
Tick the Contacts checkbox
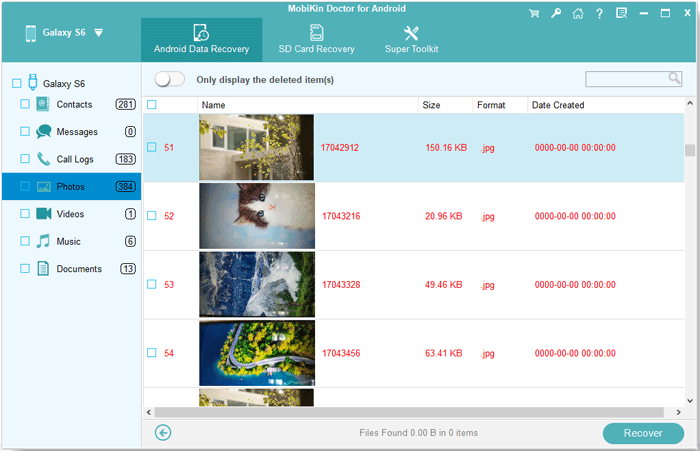pyautogui.click(x=24, y=104)
